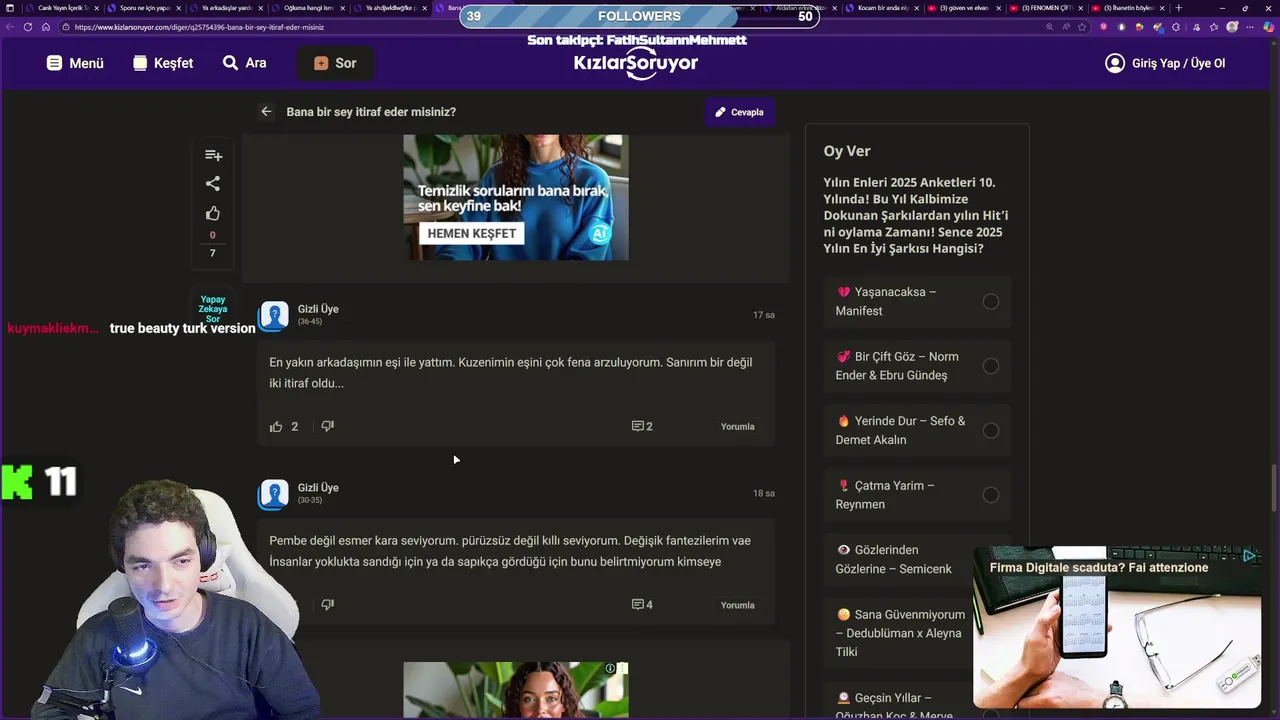
Task: Click HEMEN KEŞFET in the top ad
Action: [472, 233]
